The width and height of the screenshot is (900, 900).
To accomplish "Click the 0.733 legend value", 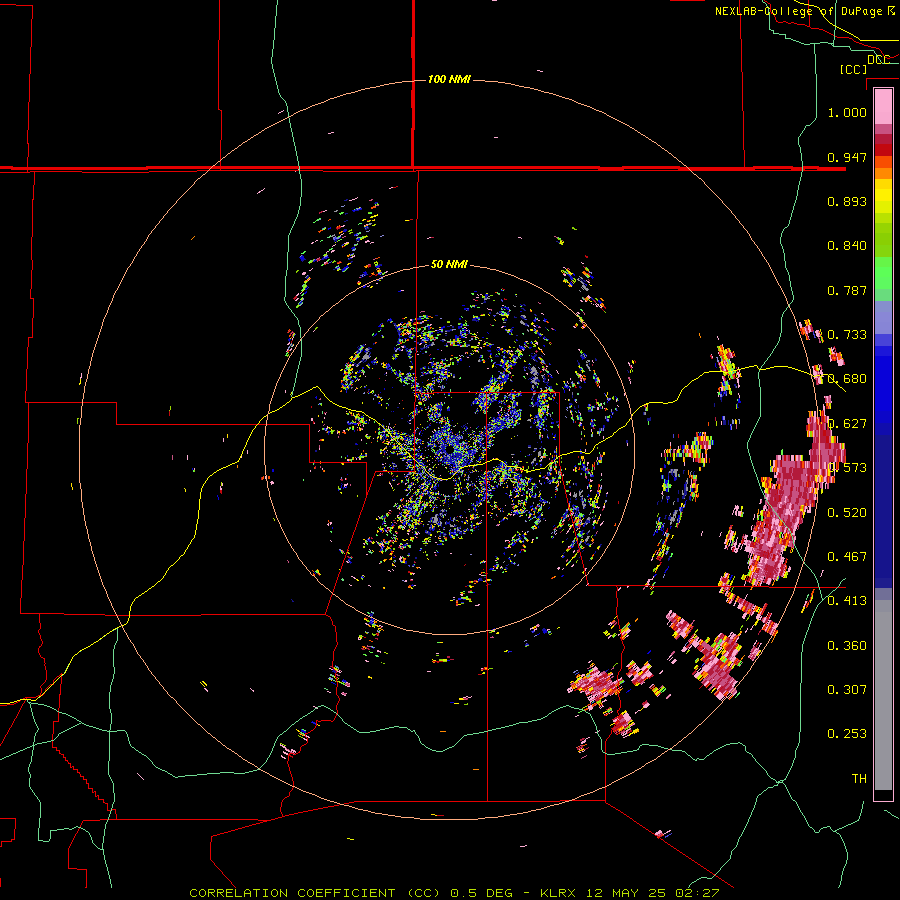I will tap(847, 335).
